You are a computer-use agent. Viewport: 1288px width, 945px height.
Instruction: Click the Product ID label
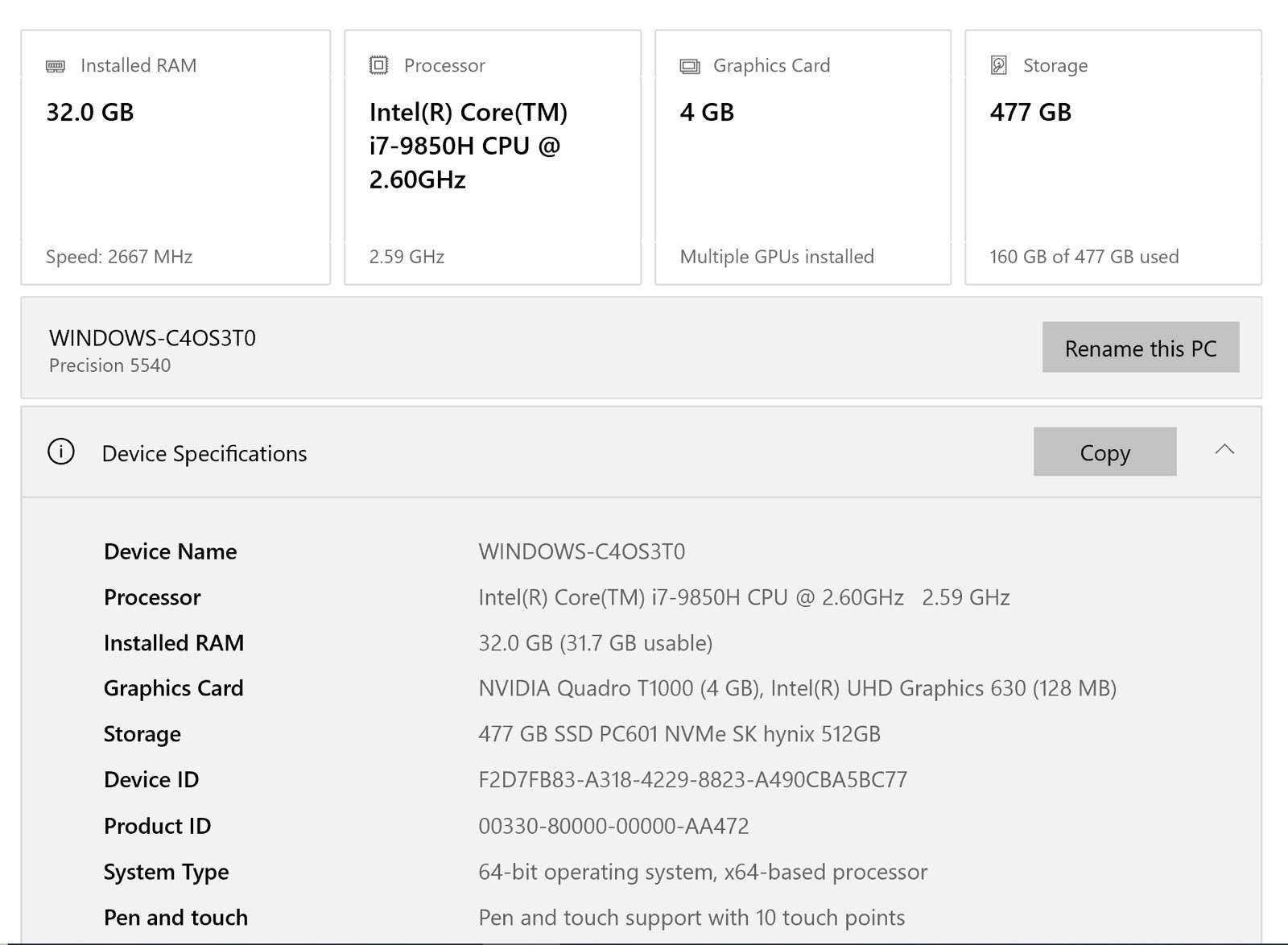point(158,826)
